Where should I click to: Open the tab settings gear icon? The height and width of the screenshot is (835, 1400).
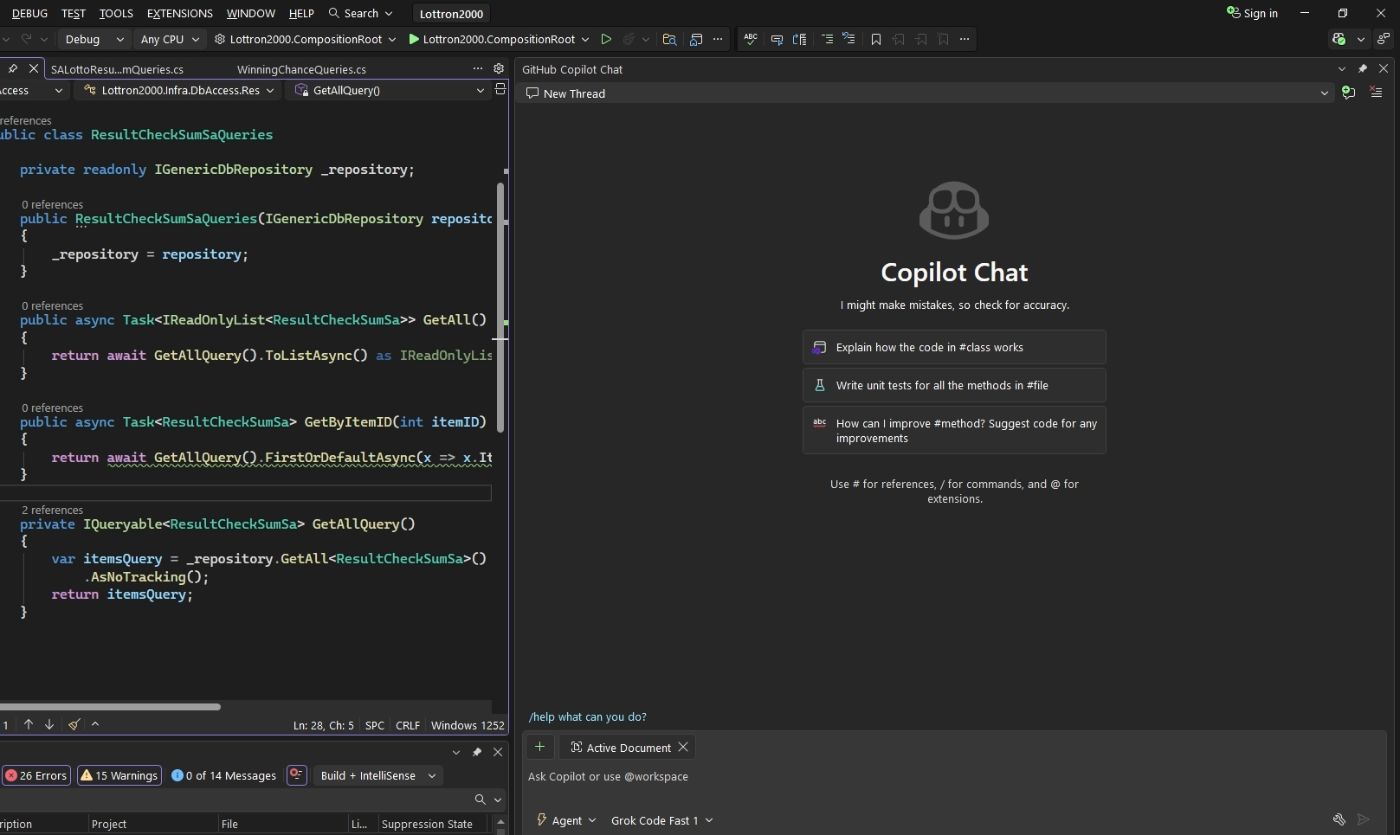pyautogui.click(x=499, y=69)
